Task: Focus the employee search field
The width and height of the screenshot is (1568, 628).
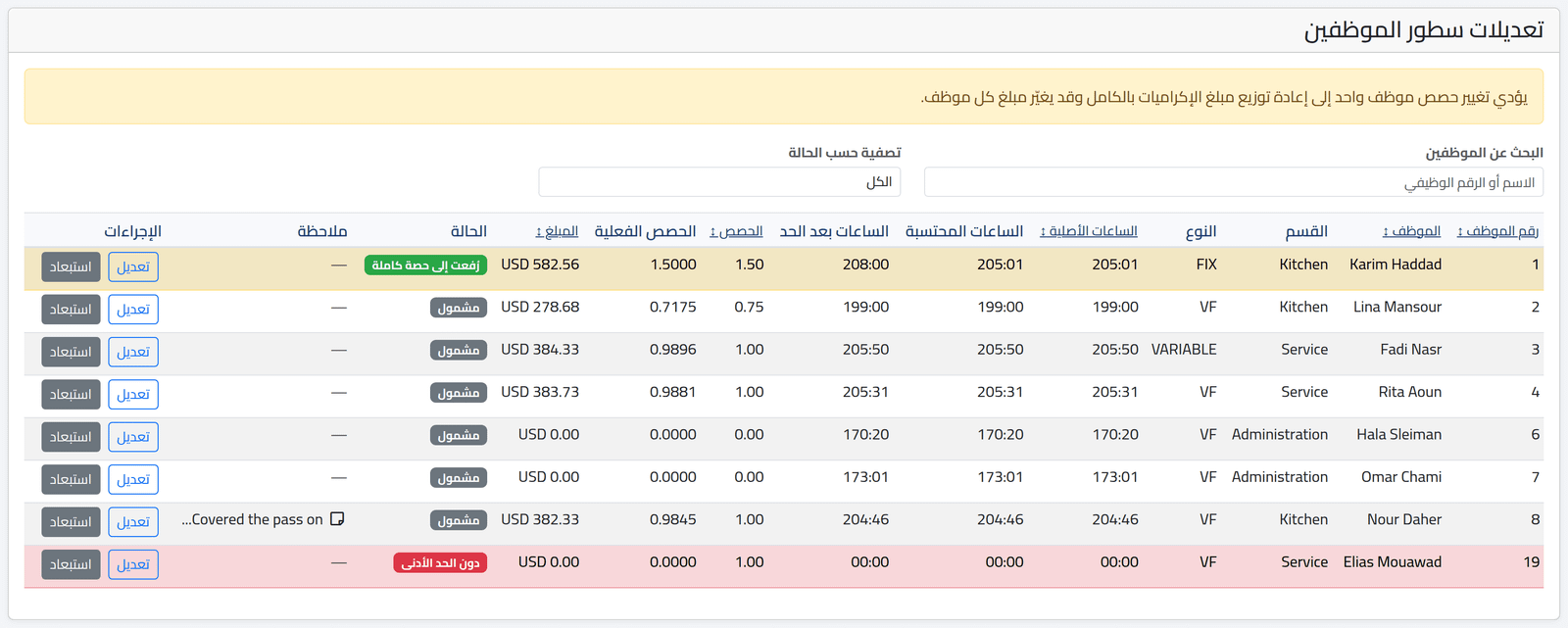Action: tap(1234, 182)
